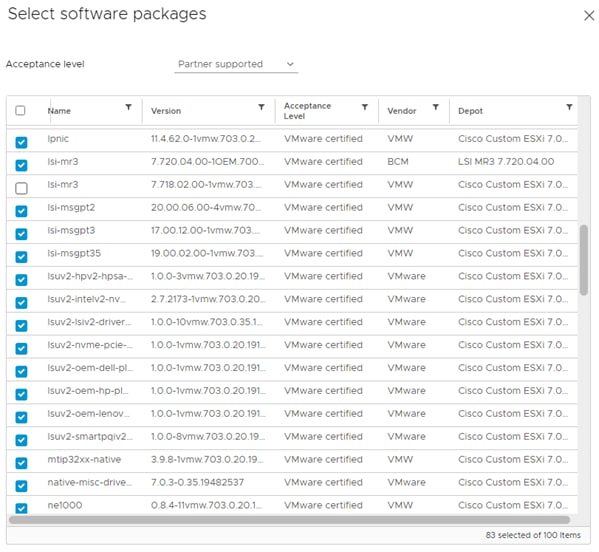Uncheck the ne1000 checkbox

click(x=21, y=508)
